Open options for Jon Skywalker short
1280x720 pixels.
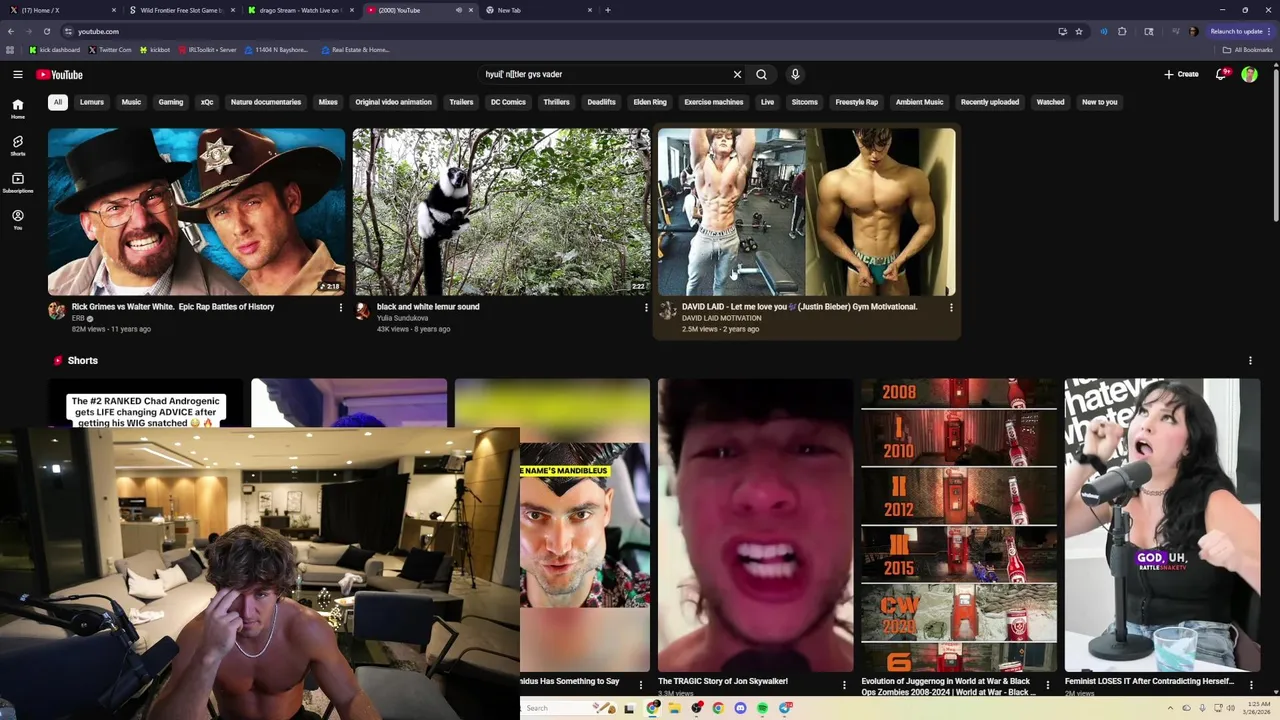(x=844, y=685)
